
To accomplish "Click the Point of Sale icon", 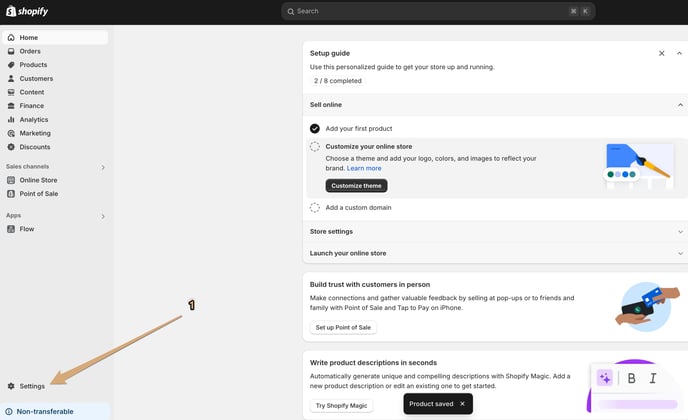I will coord(11,194).
